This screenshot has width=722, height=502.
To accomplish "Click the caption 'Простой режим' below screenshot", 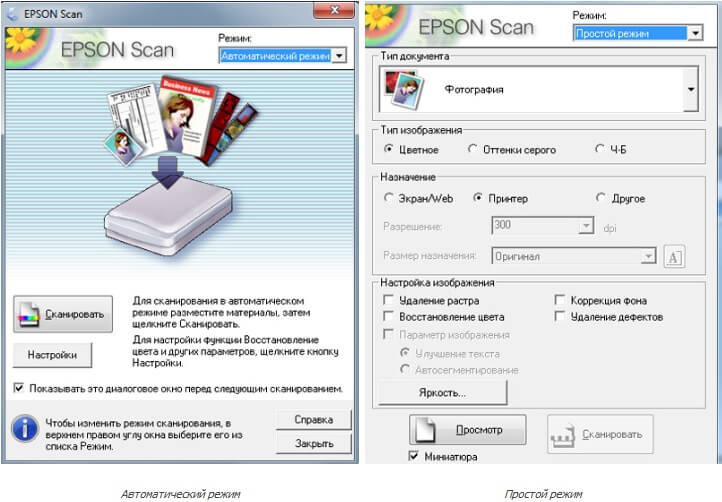I will 543,494.
